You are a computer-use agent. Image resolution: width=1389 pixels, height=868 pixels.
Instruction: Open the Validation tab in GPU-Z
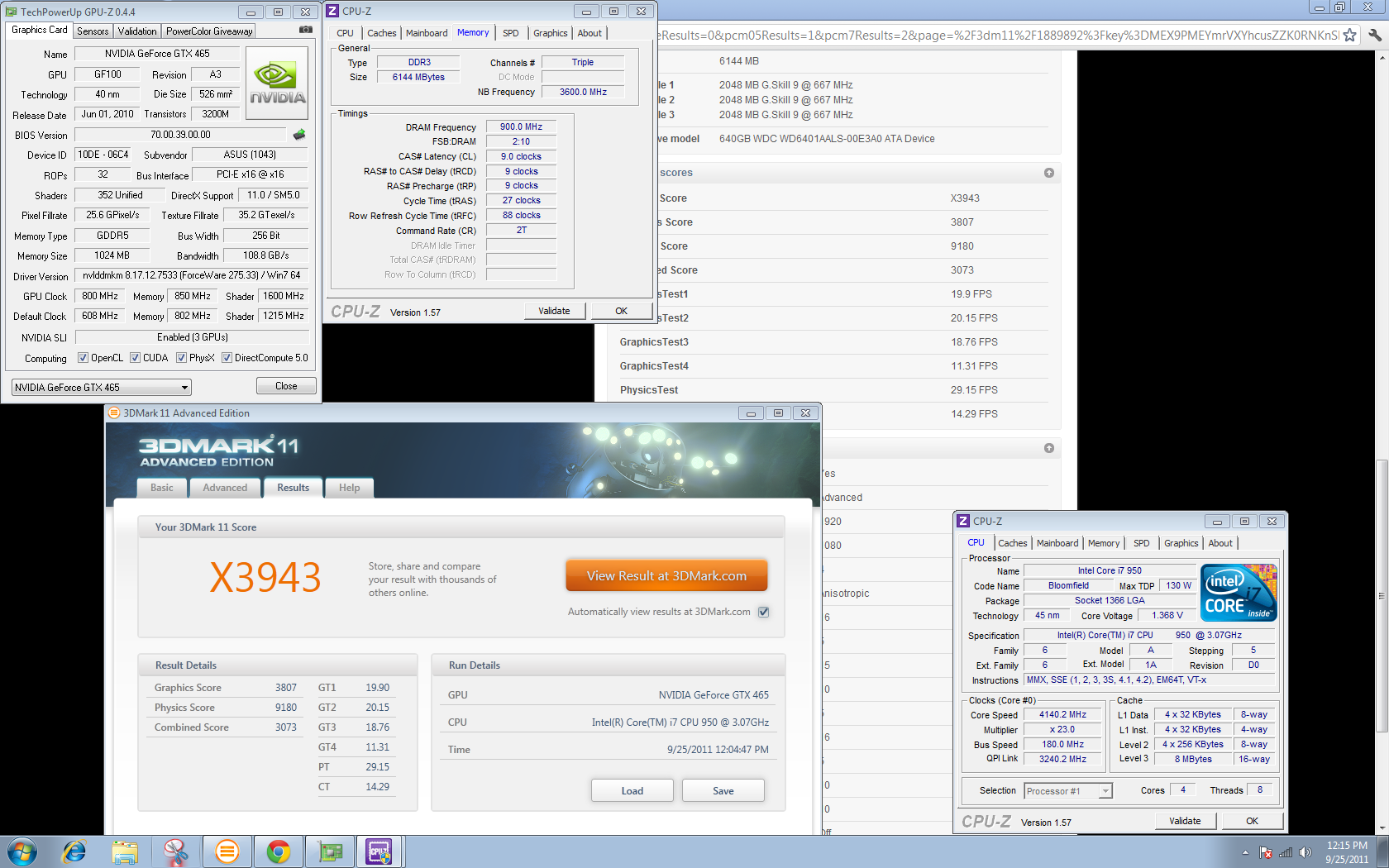[x=137, y=31]
